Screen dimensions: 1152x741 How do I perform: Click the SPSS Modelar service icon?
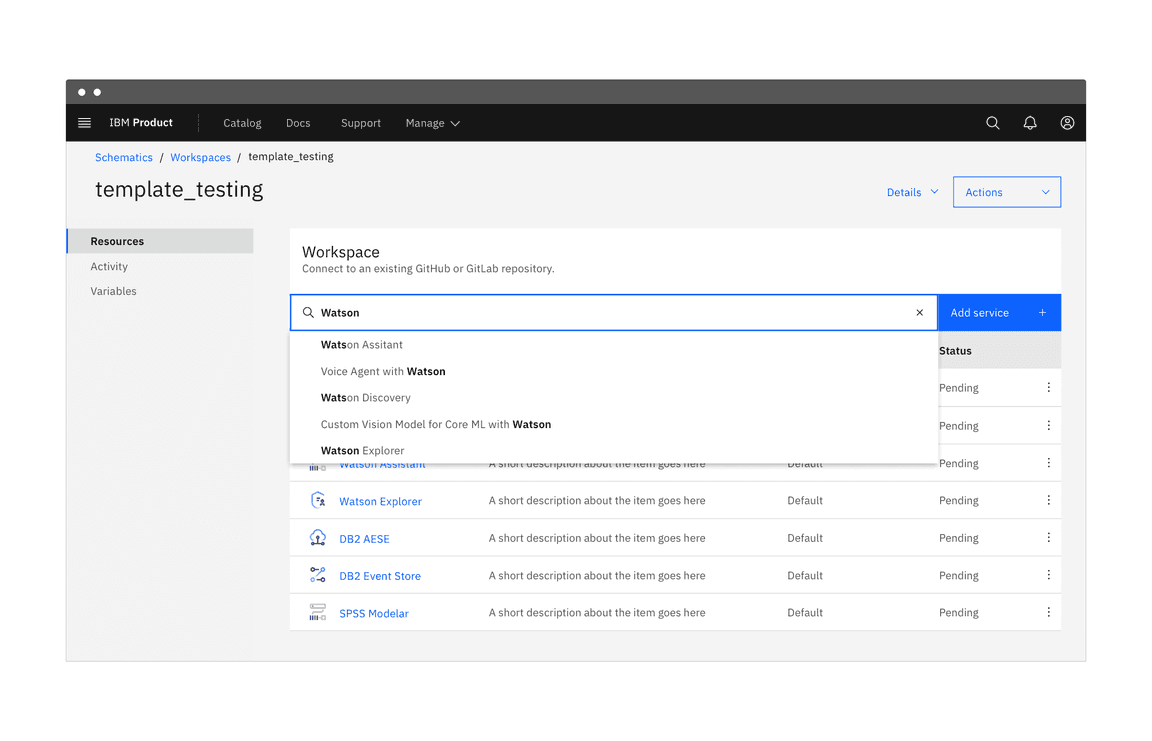pyautogui.click(x=317, y=612)
